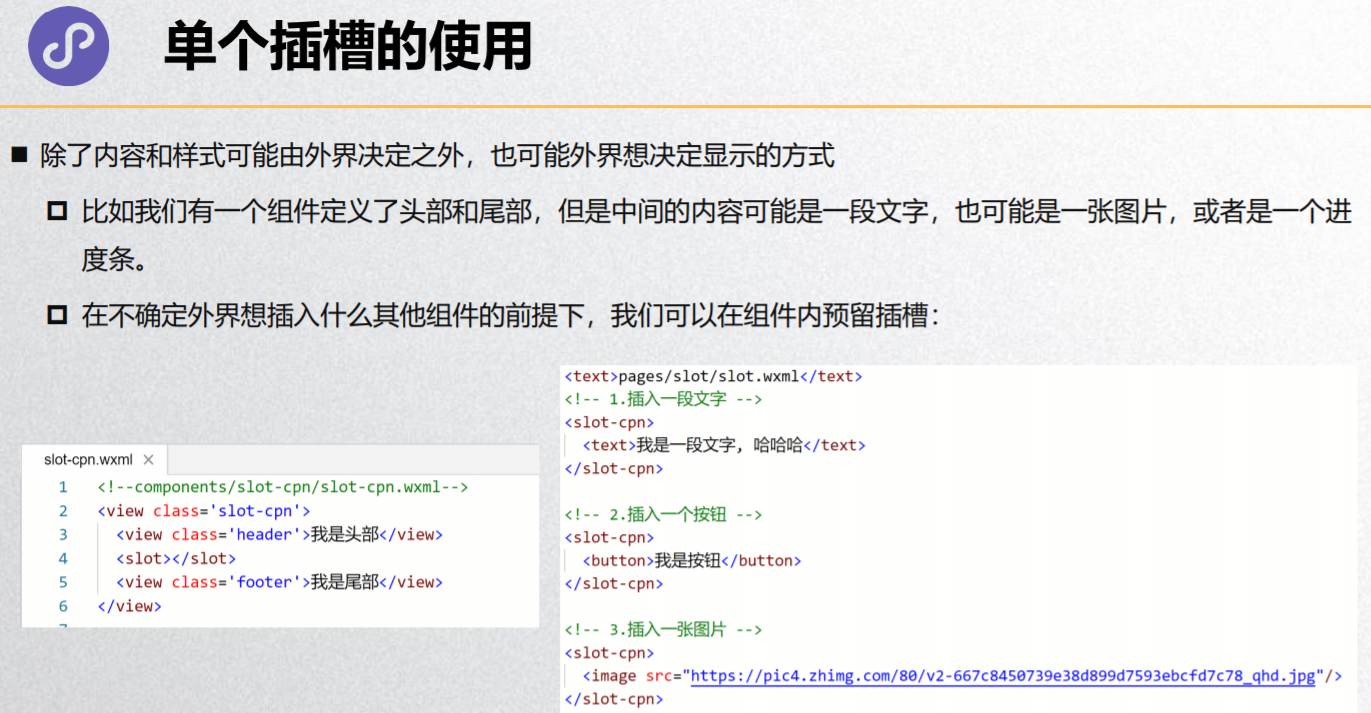The image size is (1371, 713).
Task: Close the slot-cpn.wxml editor tab
Action: coord(148,460)
